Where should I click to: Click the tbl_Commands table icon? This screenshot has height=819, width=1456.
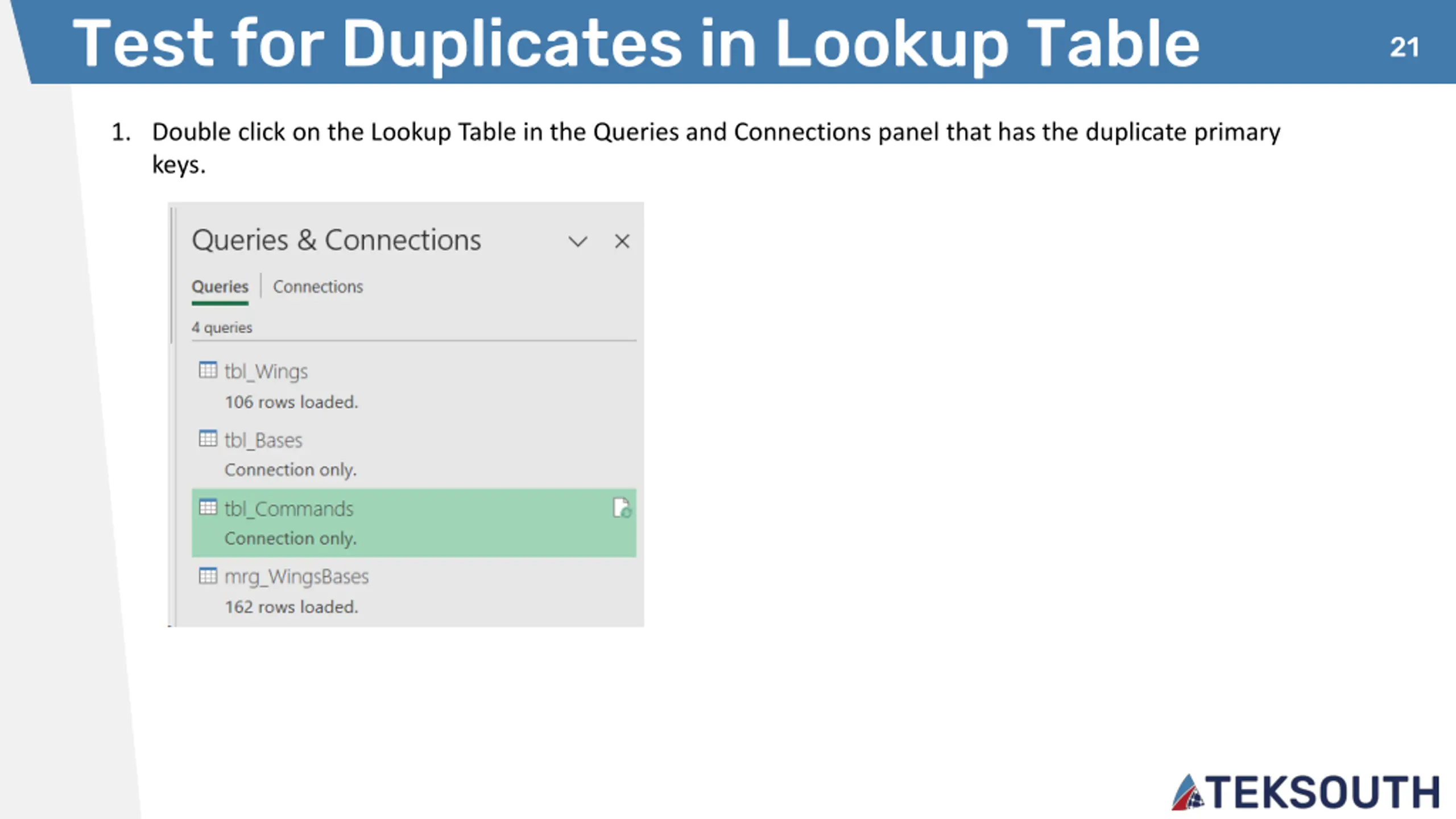pyautogui.click(x=208, y=507)
